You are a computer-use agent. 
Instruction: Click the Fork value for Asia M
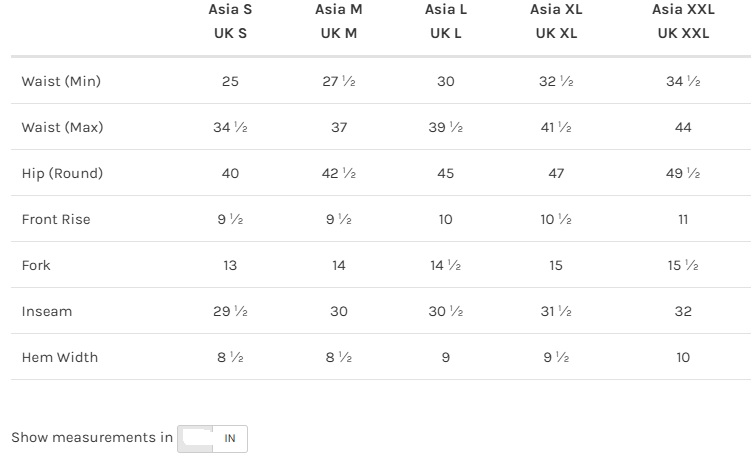338,265
